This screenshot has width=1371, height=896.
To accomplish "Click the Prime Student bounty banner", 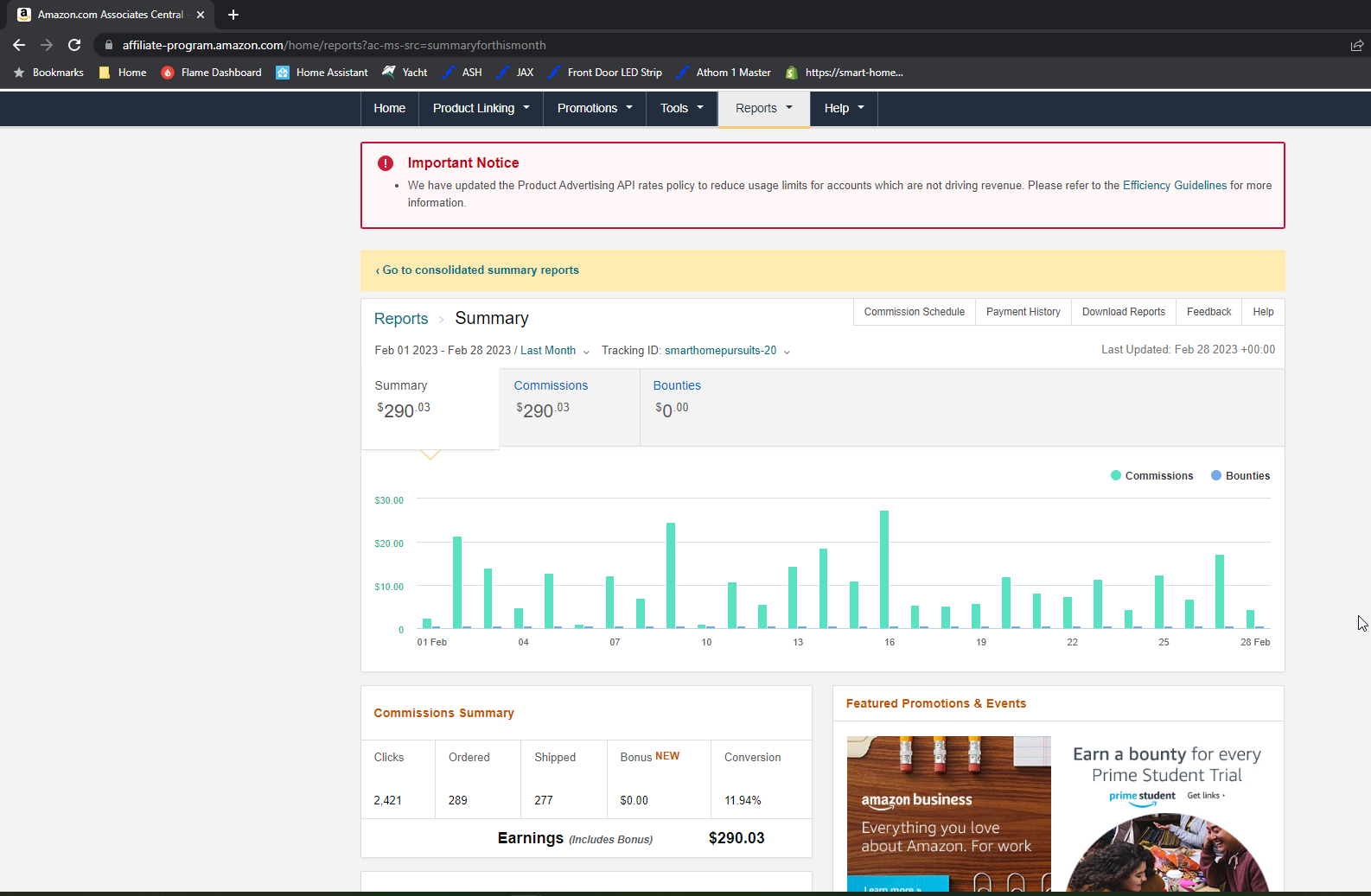I will coord(1167,814).
